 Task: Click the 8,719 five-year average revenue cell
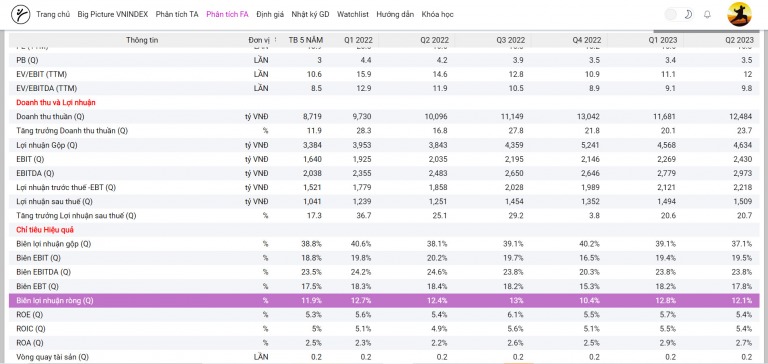[313, 117]
